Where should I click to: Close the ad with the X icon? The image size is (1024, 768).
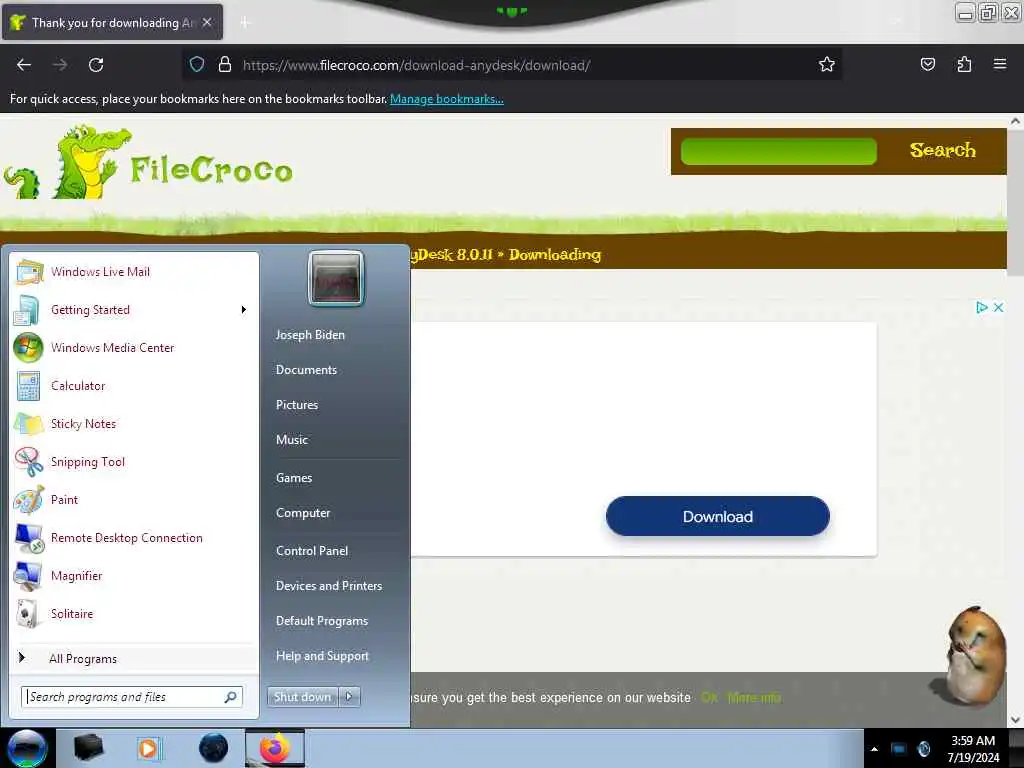[998, 307]
